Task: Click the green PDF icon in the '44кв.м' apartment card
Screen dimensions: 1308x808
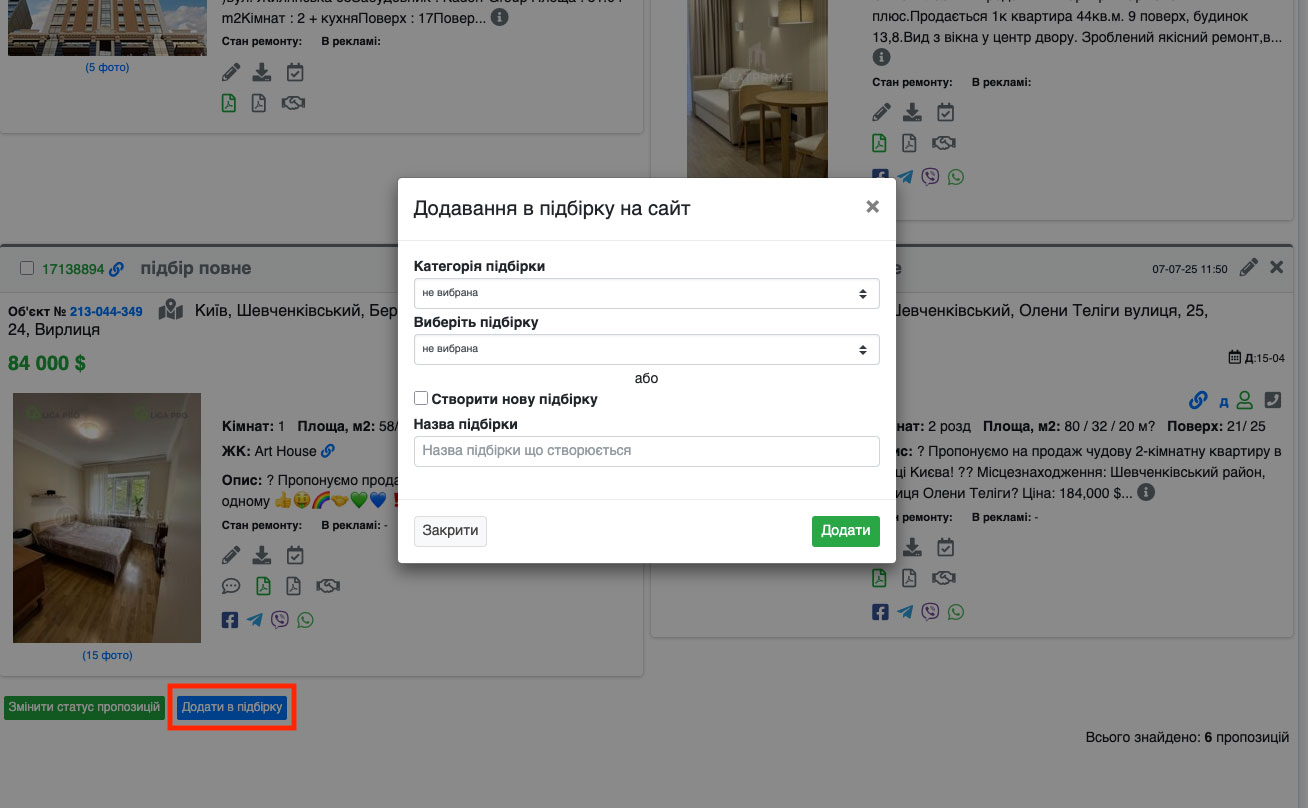Action: [x=879, y=143]
